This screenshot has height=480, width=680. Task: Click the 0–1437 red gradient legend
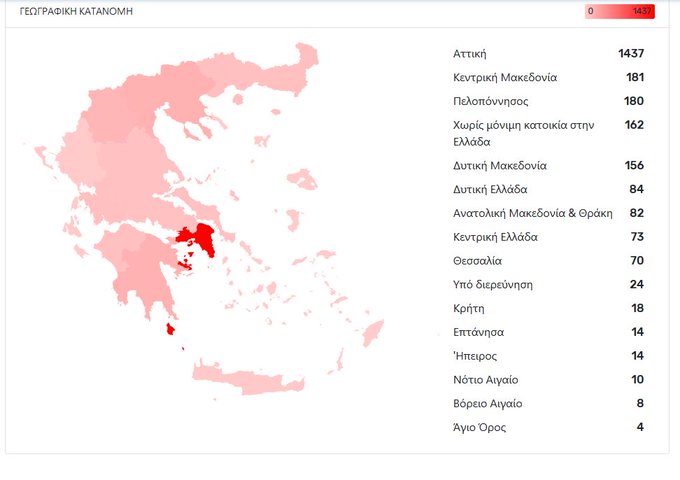click(619, 11)
